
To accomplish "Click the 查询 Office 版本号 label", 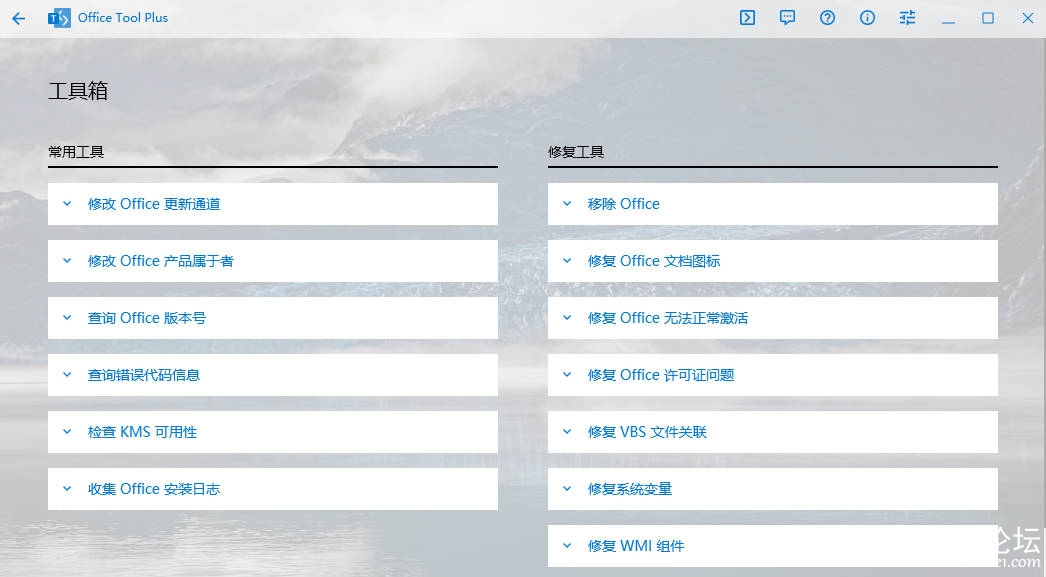I will point(147,318).
